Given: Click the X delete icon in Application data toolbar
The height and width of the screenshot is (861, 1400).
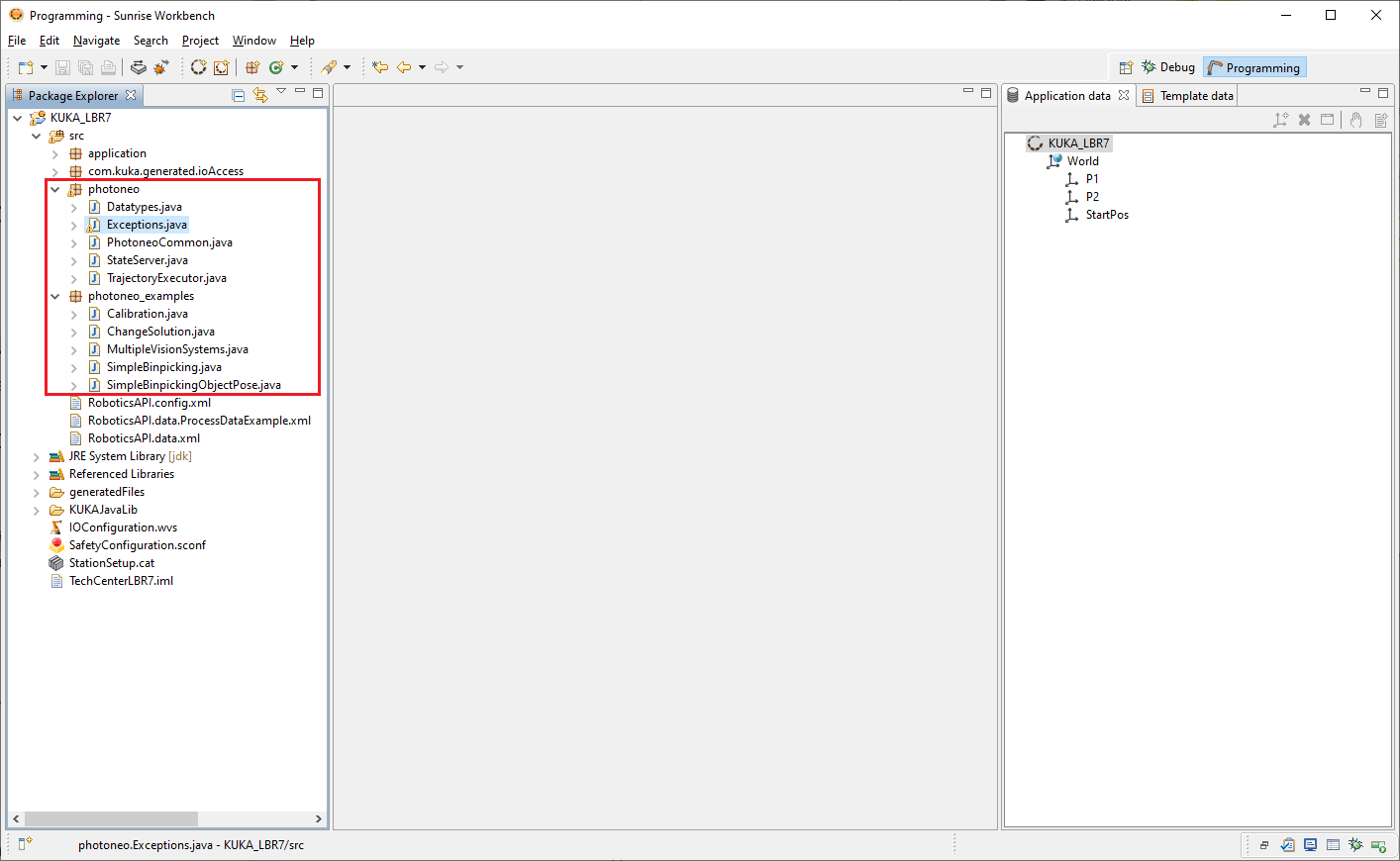Looking at the screenshot, I should (1305, 120).
